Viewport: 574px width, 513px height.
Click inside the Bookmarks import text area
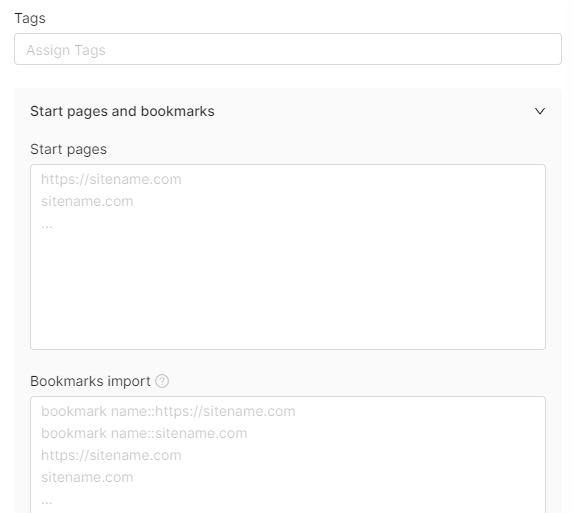[288, 455]
